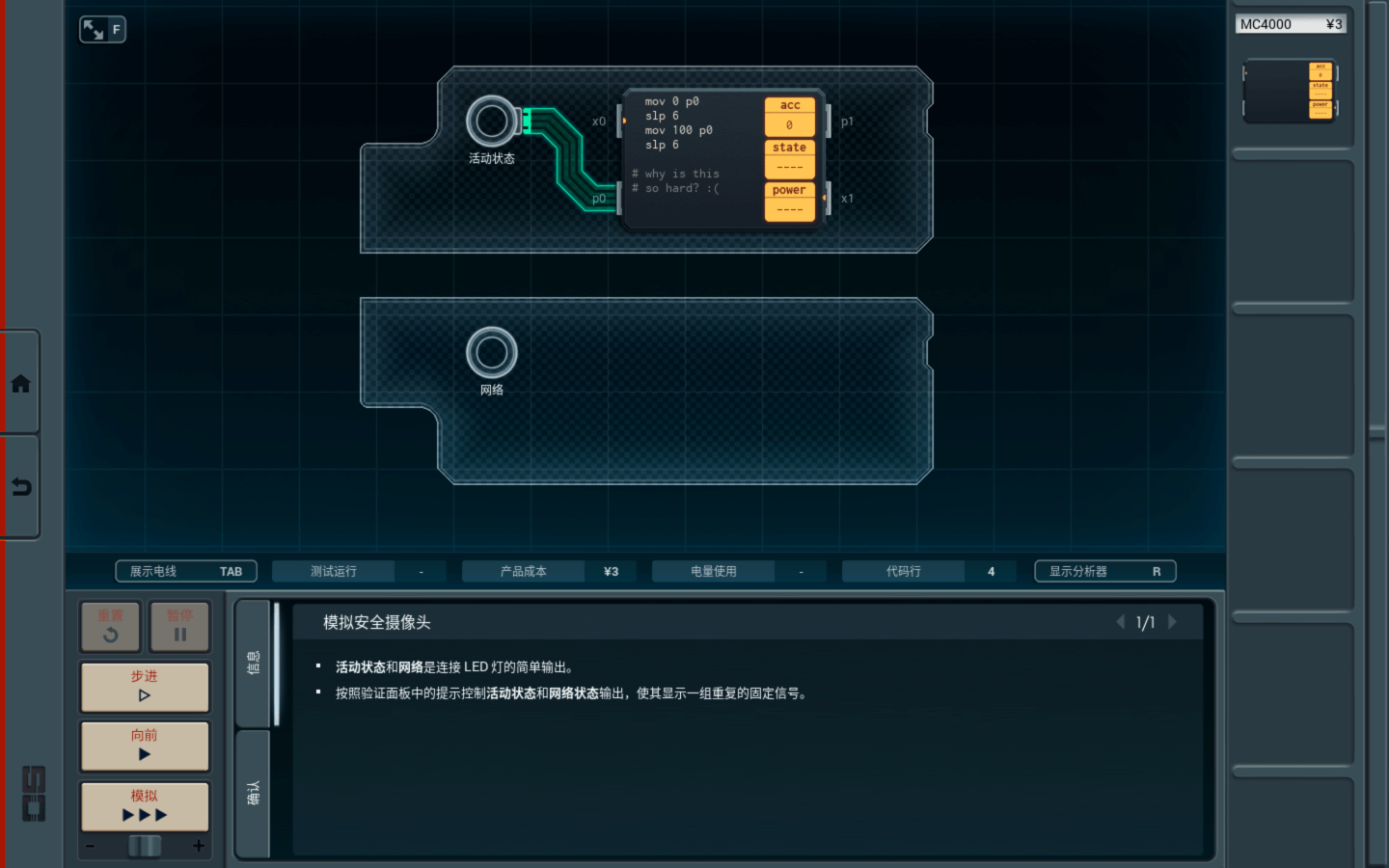
Task: Open the 确认 verification tab
Action: tap(253, 793)
